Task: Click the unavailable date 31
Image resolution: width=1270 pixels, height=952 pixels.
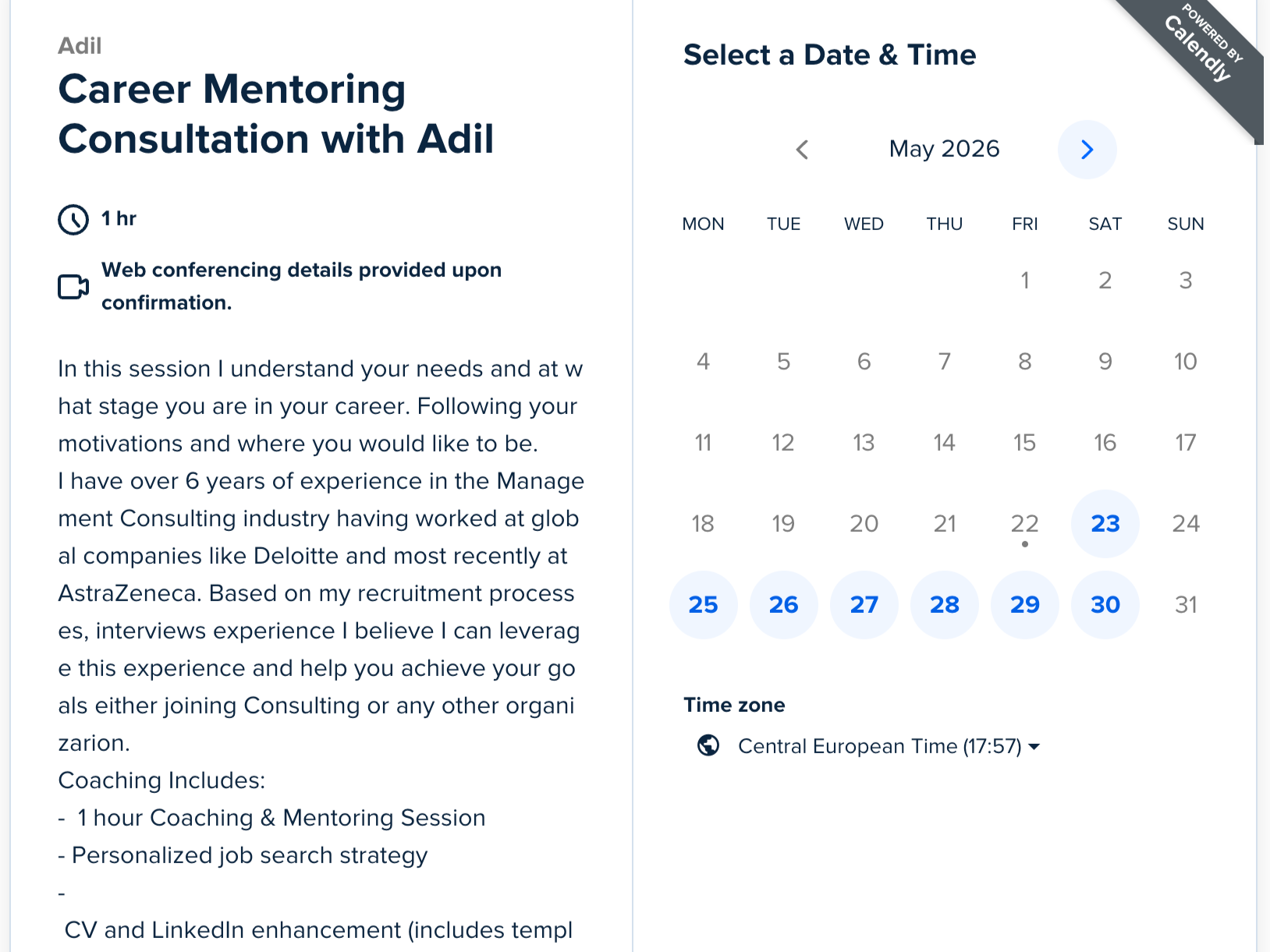Action: [1185, 604]
